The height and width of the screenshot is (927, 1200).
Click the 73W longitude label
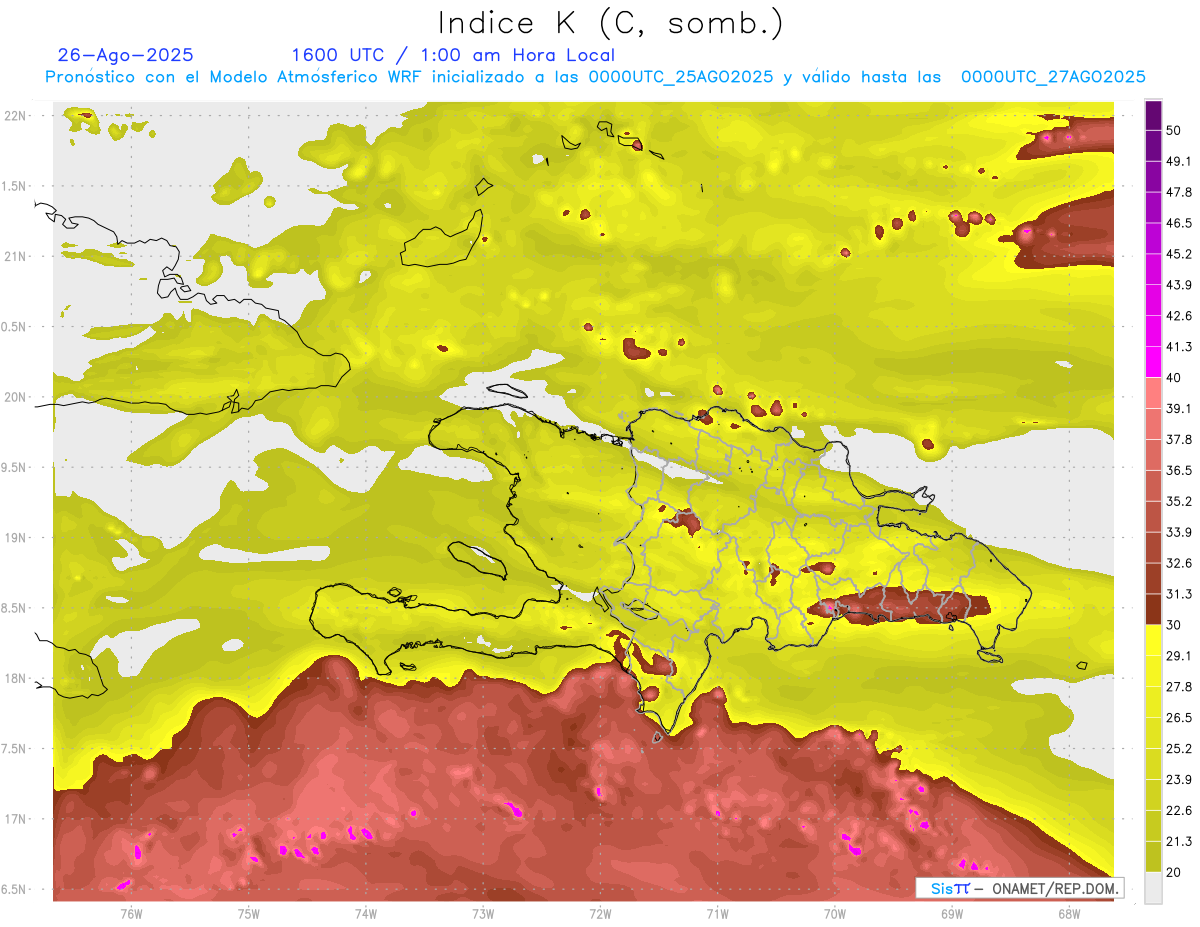click(x=483, y=913)
